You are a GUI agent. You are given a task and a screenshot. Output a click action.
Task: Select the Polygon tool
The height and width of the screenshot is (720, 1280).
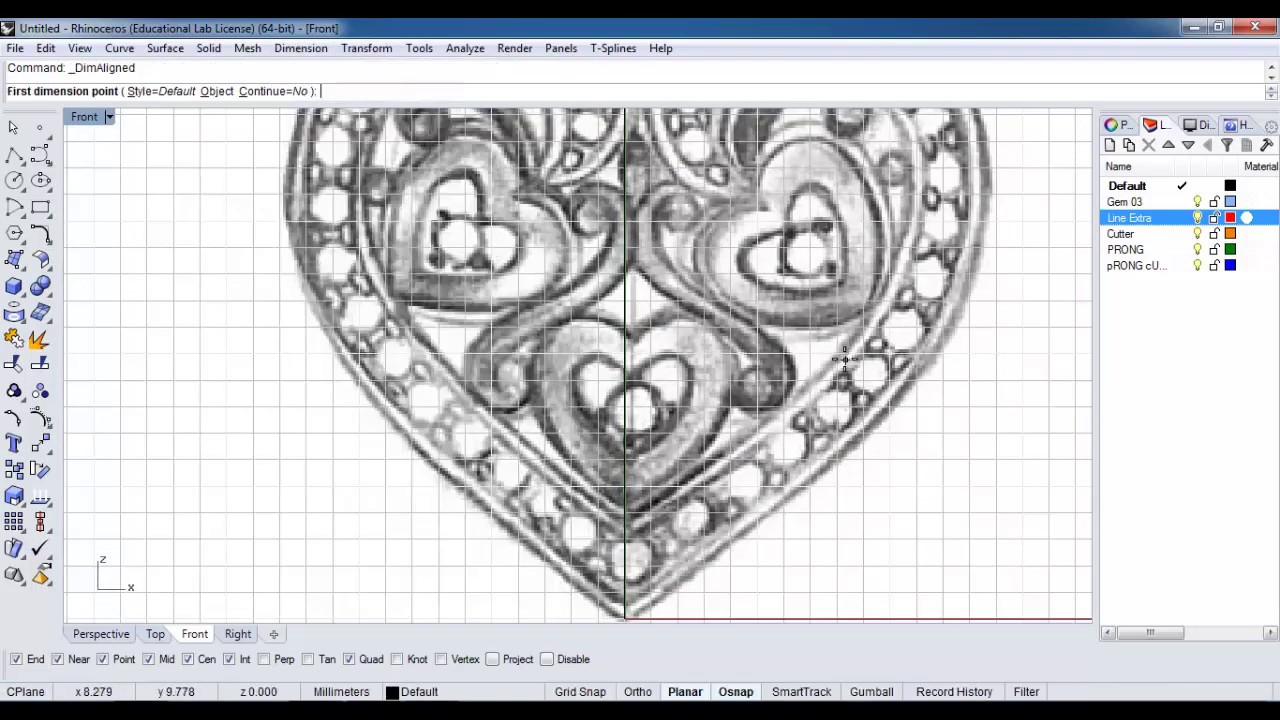(x=14, y=233)
